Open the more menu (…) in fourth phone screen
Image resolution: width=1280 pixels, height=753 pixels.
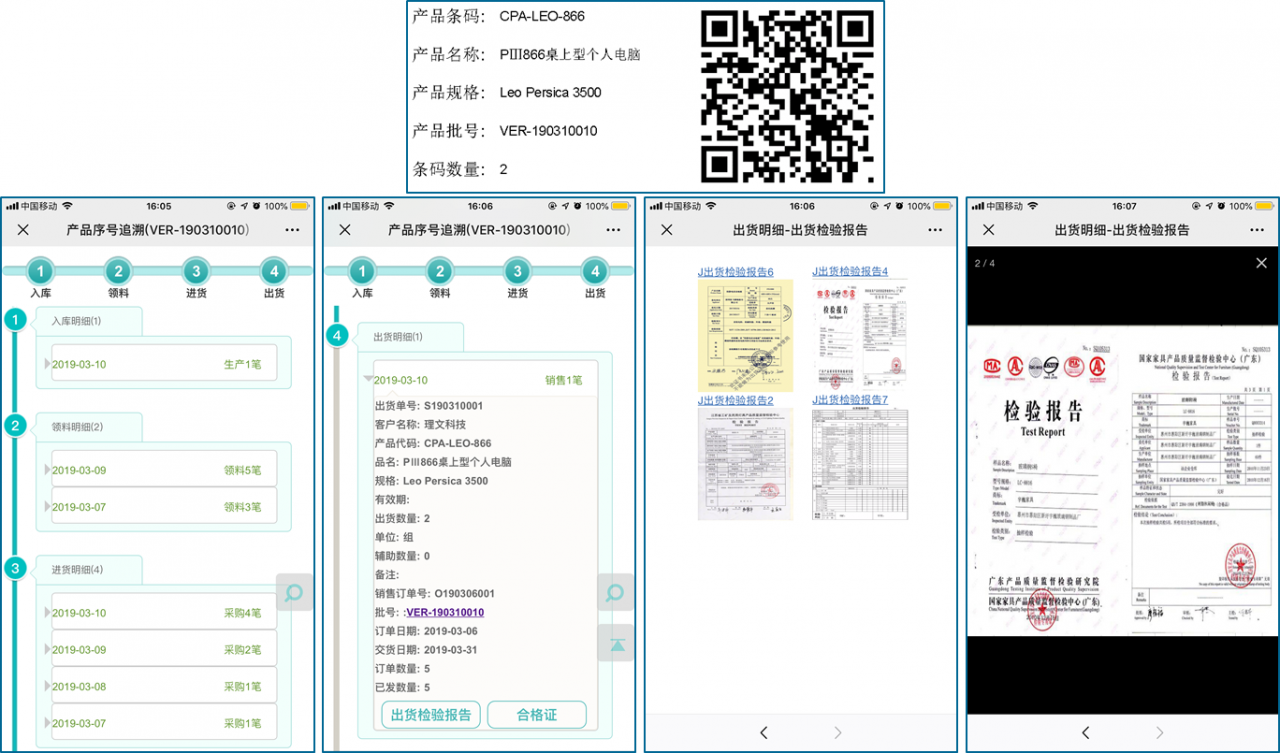click(x=1257, y=230)
